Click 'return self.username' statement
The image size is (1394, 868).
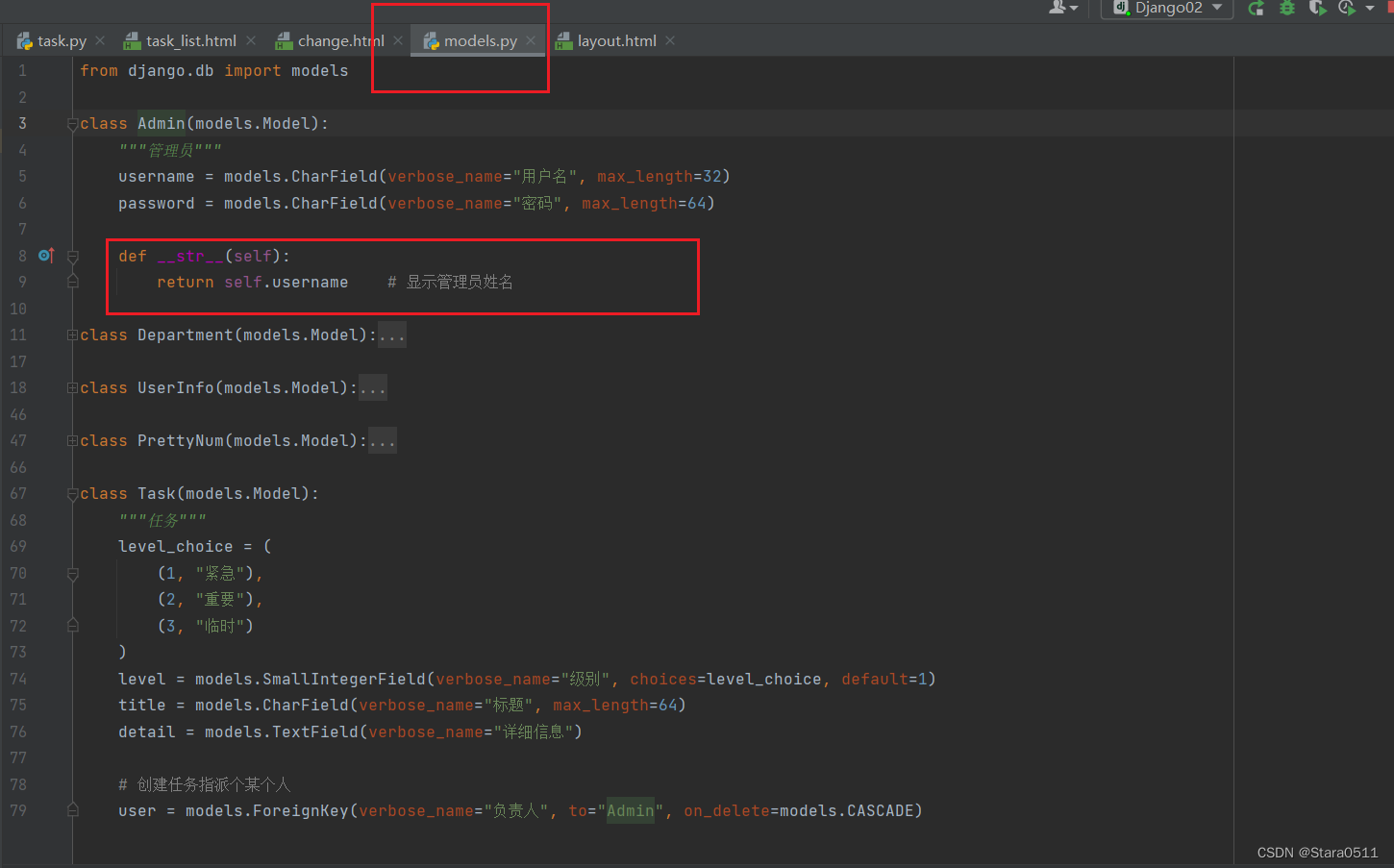click(253, 282)
